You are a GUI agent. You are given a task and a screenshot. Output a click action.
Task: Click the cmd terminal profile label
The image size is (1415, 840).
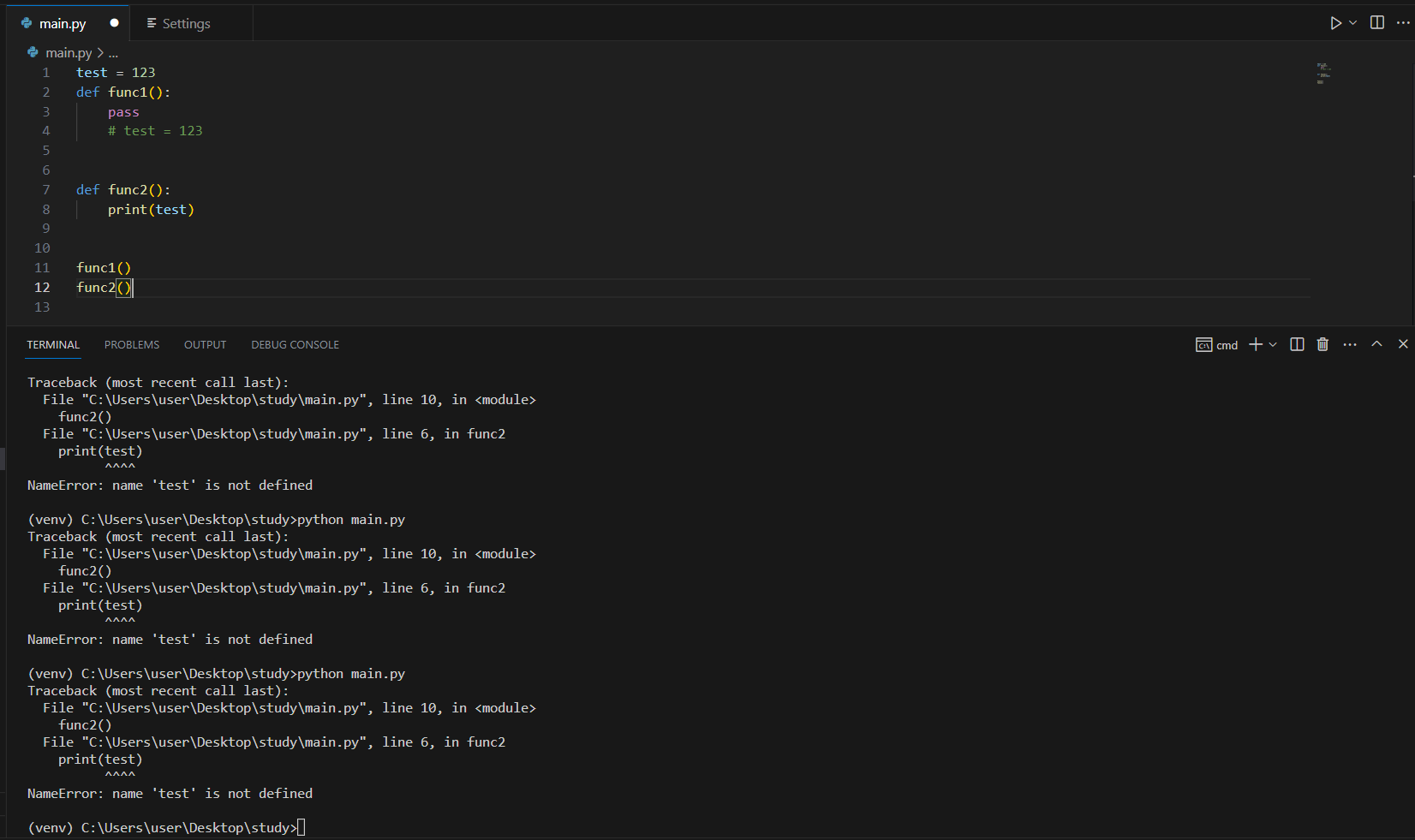click(1227, 345)
